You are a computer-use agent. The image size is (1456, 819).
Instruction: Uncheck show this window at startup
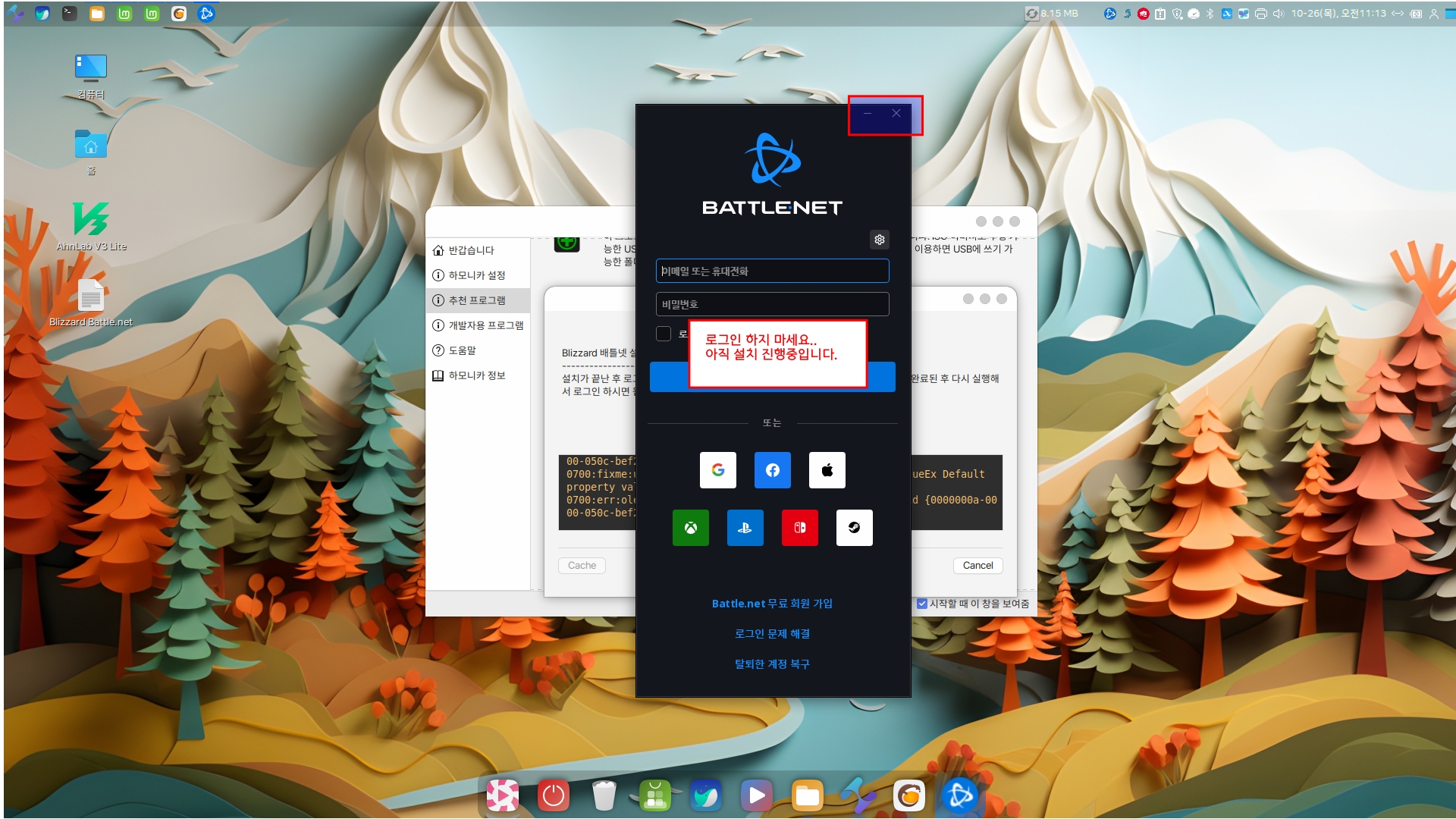[922, 604]
